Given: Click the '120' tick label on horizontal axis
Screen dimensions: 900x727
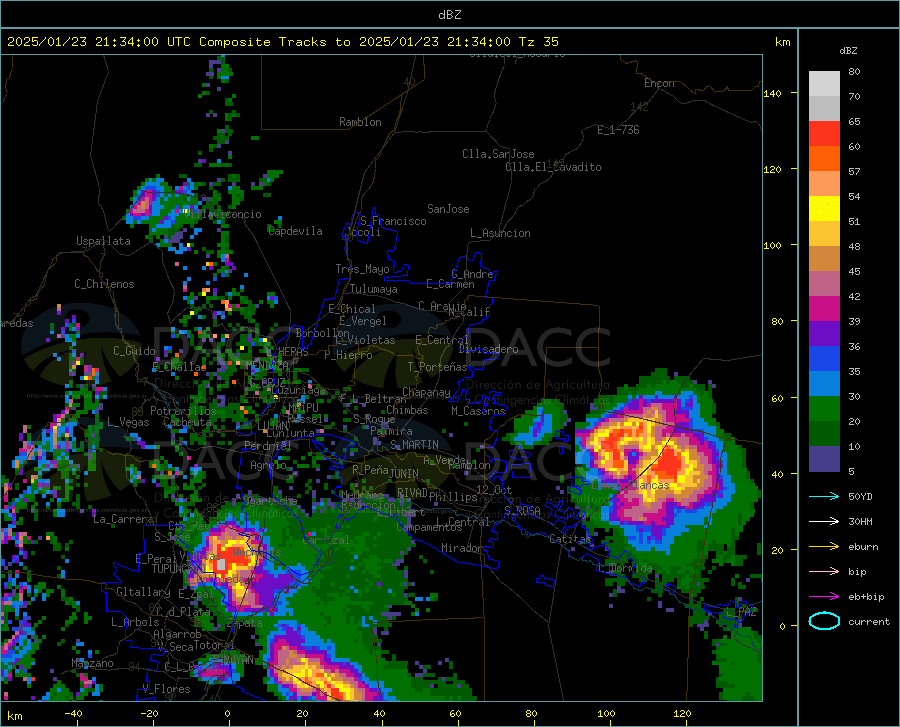Looking at the screenshot, I should (682, 714).
